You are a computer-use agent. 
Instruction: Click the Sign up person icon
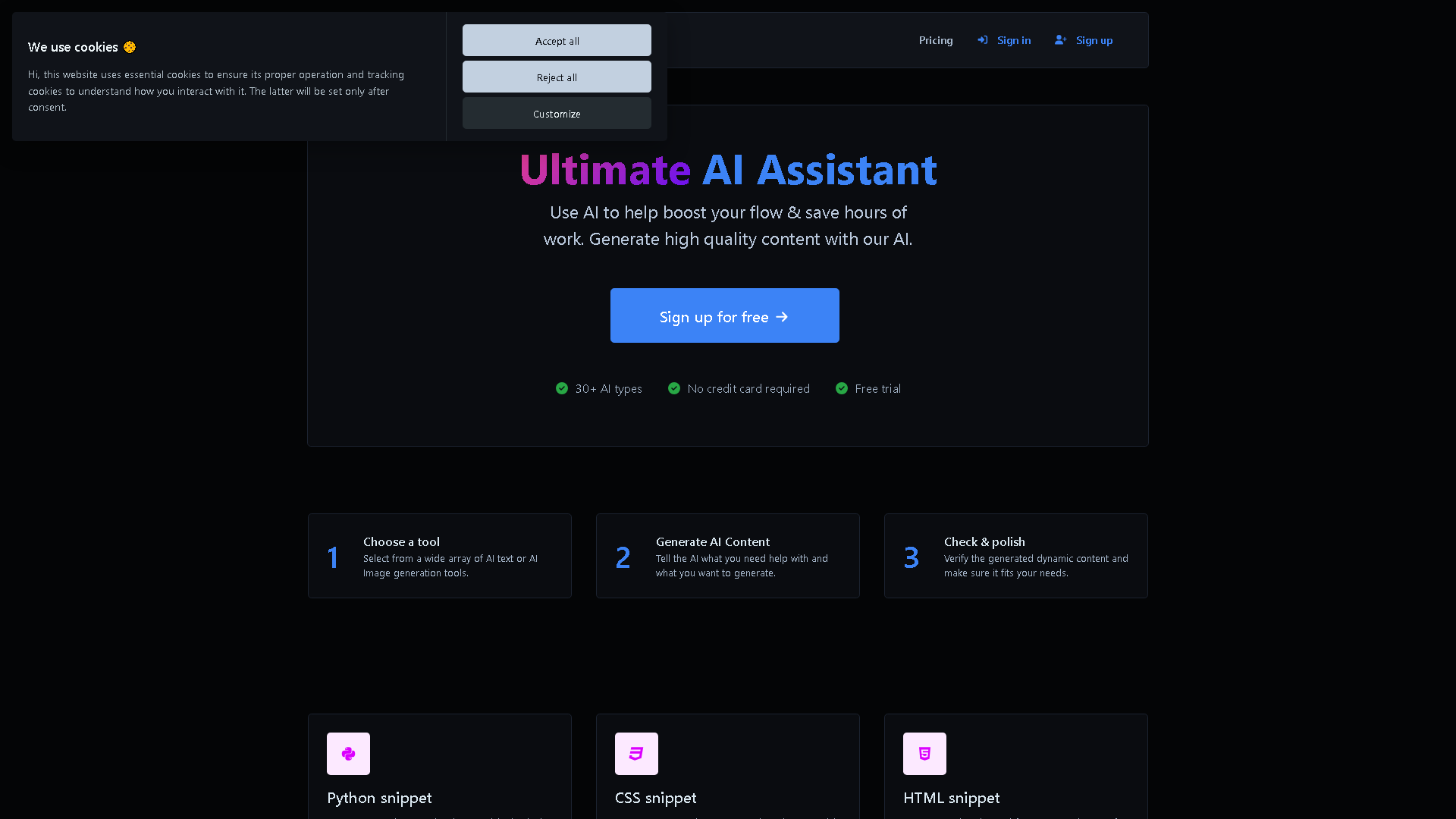tap(1060, 39)
